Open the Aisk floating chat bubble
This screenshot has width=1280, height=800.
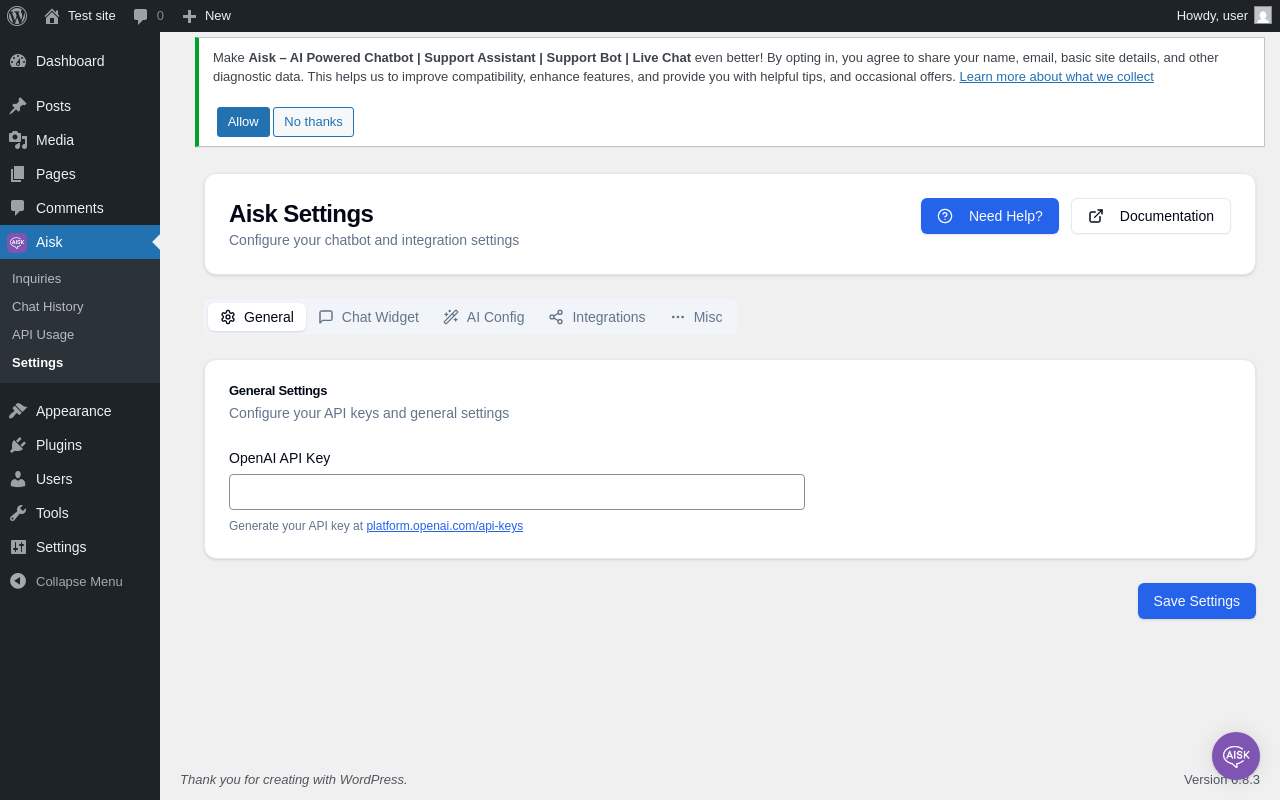[x=1236, y=756]
